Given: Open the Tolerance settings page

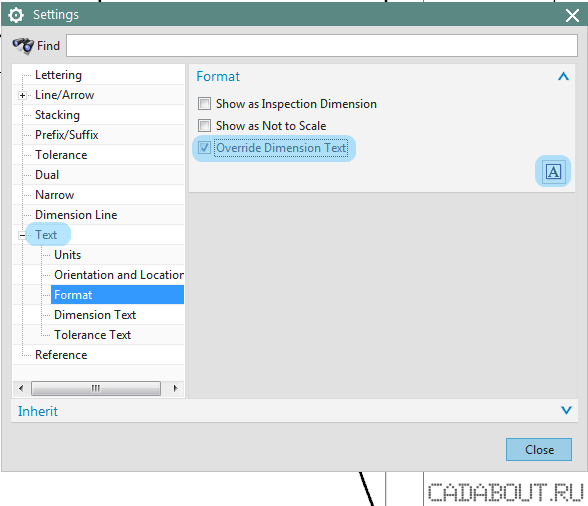Looking at the screenshot, I should click(x=61, y=155).
